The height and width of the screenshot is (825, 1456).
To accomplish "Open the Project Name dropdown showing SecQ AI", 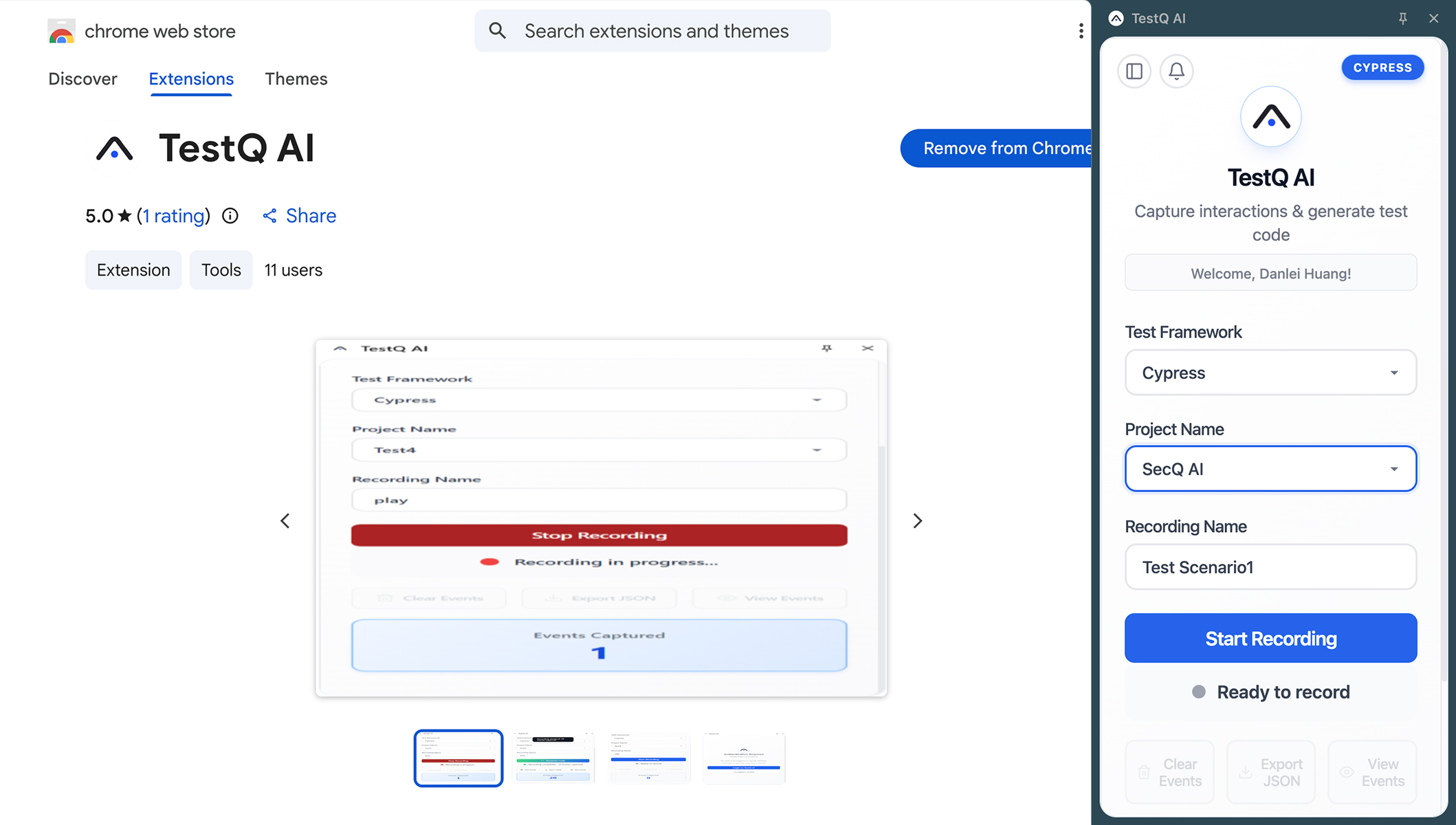I will click(1270, 469).
